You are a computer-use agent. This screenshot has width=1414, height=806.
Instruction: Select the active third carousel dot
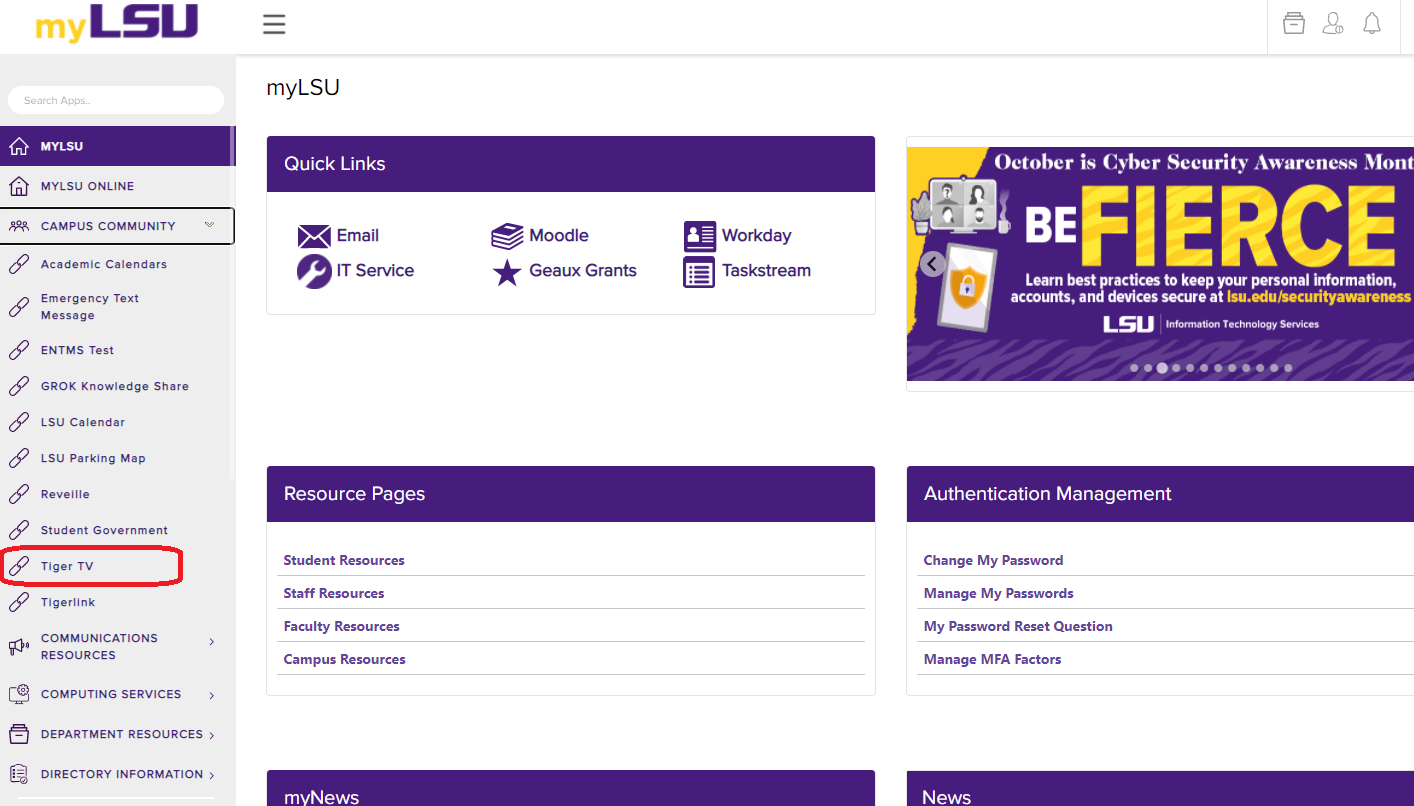(x=1162, y=368)
